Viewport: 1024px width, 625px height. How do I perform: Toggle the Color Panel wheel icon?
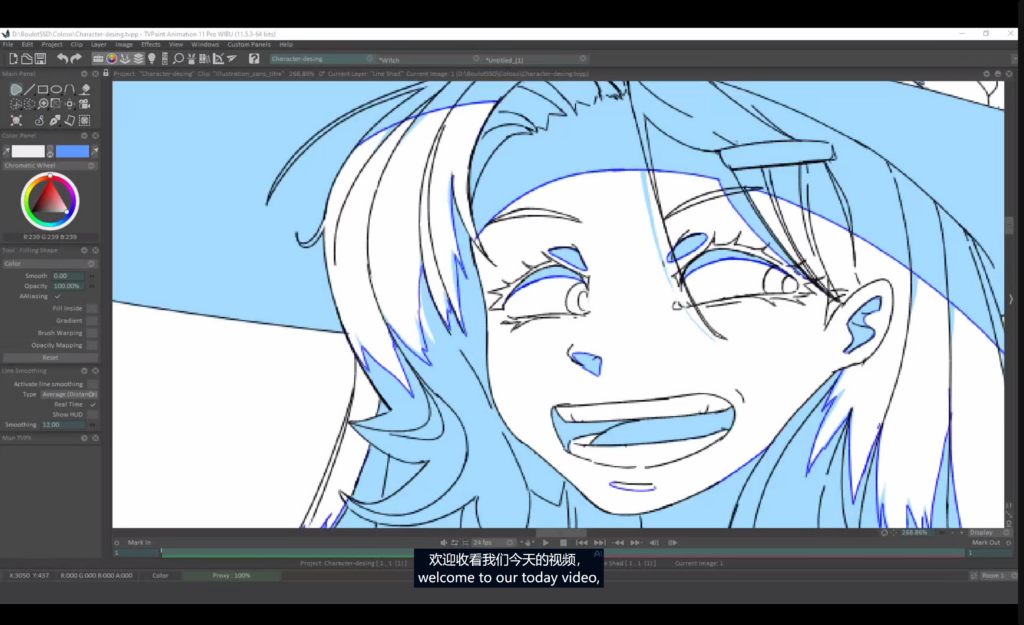tap(112, 59)
